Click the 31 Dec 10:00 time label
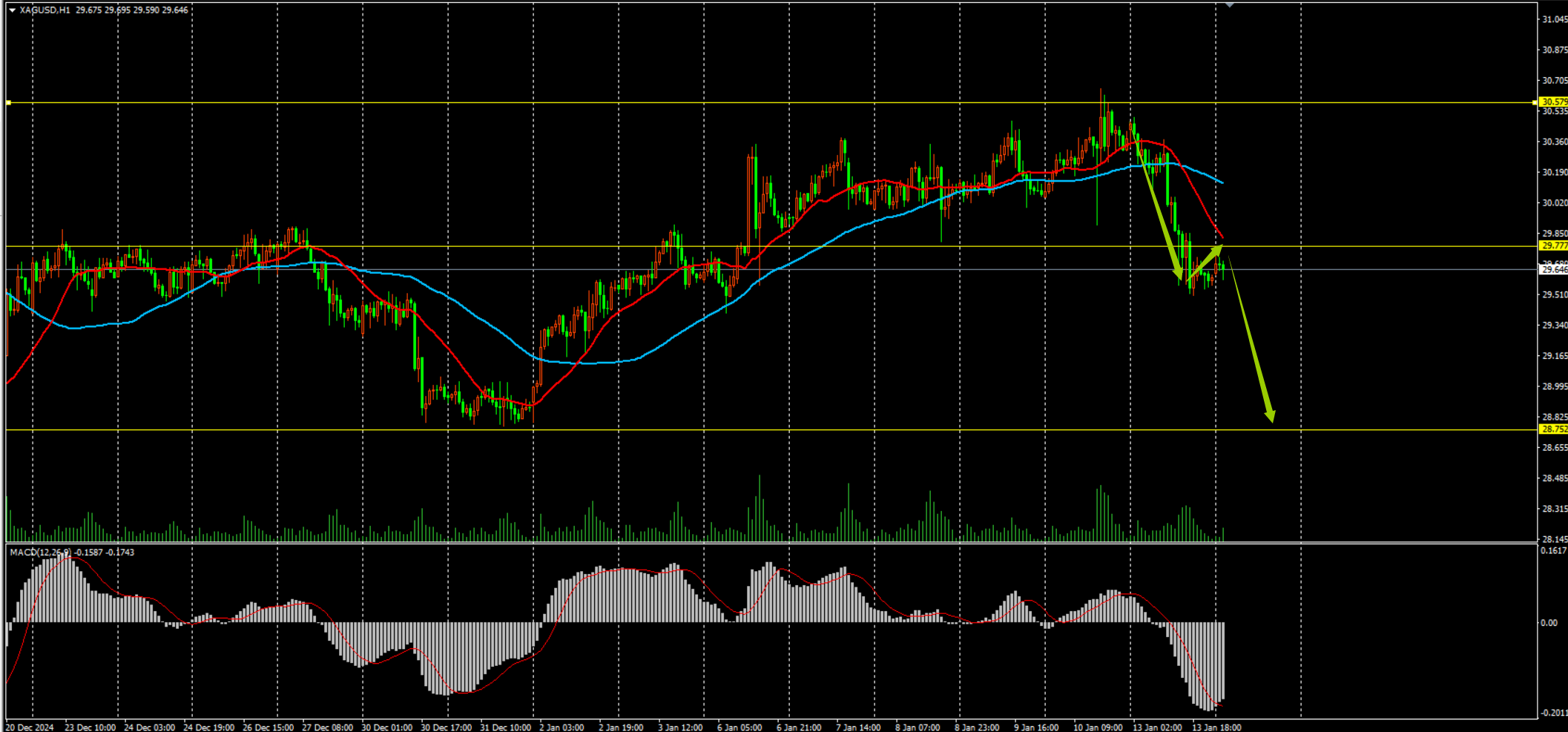Screen dimensions: 1568x732 click(x=505, y=728)
